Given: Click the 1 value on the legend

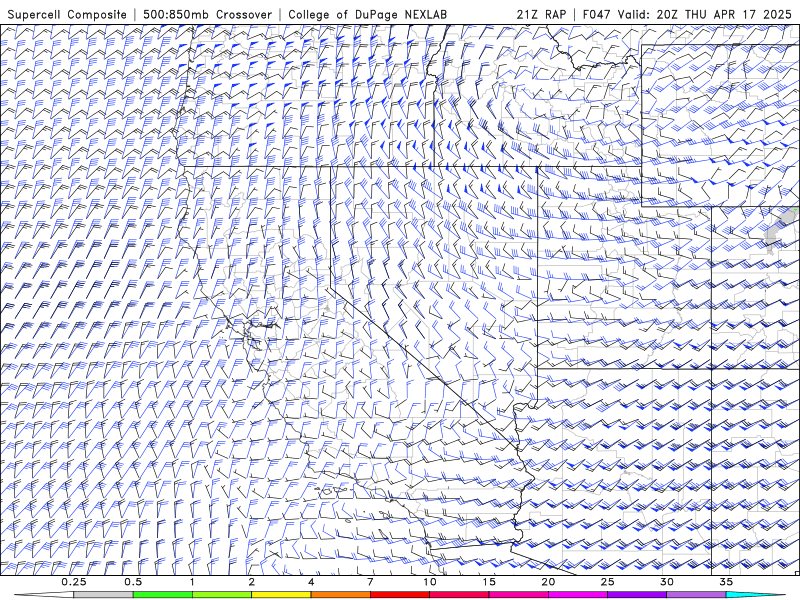Looking at the screenshot, I should click(192, 582).
